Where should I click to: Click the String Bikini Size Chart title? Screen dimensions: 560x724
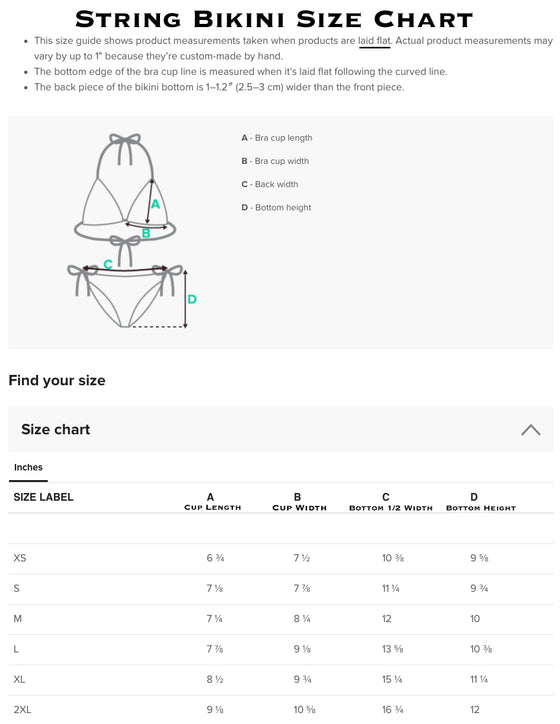274,19
